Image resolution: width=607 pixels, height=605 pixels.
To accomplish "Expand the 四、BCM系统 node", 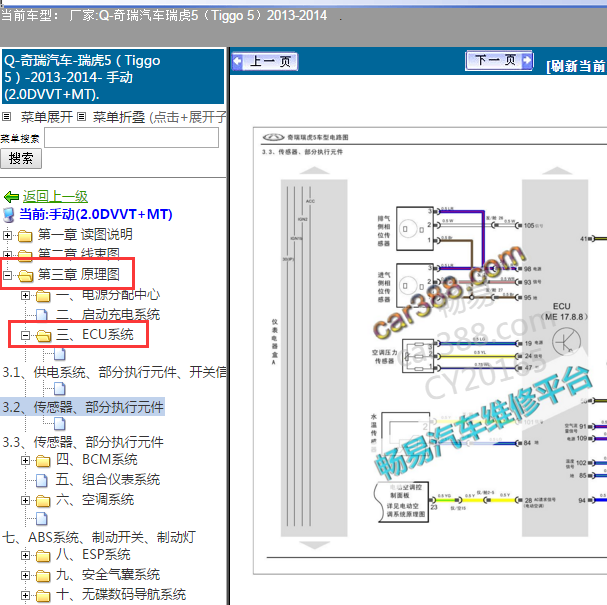I will coord(25,460).
